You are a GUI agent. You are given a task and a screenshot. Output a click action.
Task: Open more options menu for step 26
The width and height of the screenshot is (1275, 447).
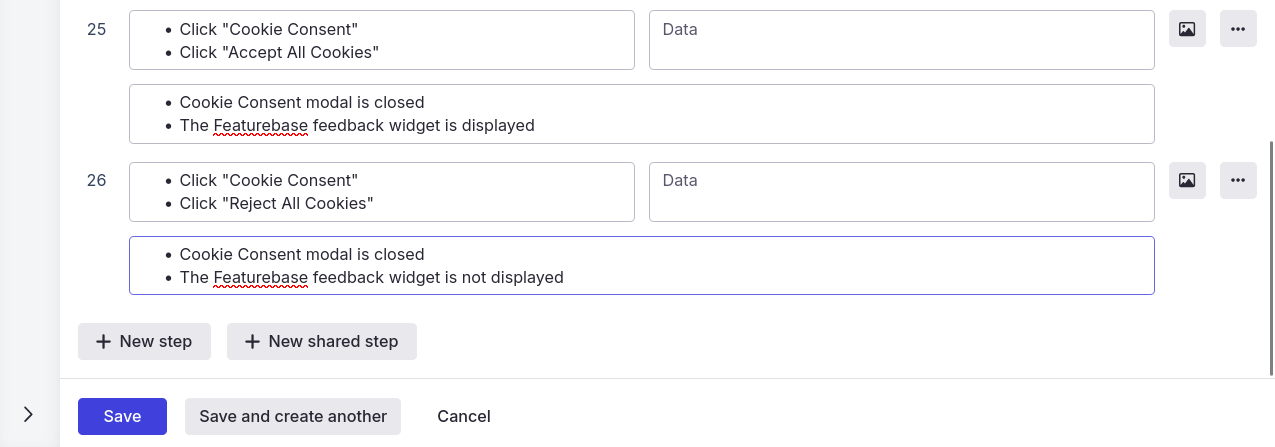1237,180
